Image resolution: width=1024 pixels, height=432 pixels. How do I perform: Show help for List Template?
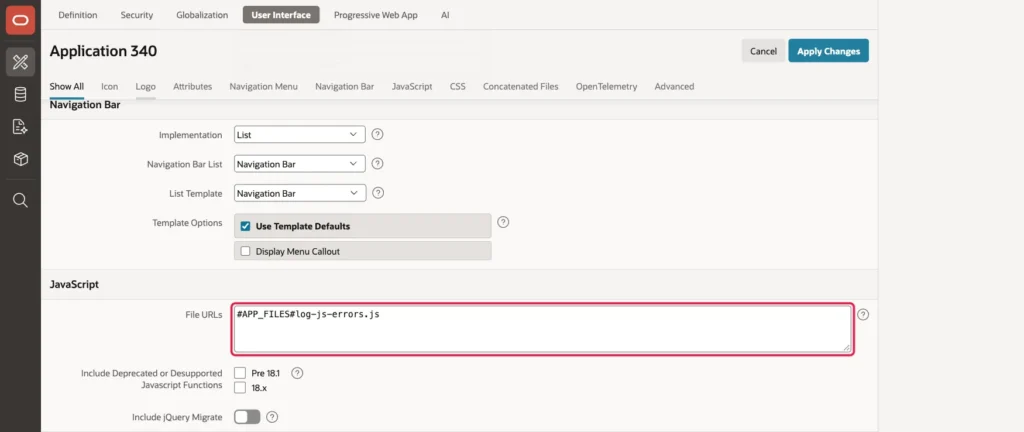(377, 193)
